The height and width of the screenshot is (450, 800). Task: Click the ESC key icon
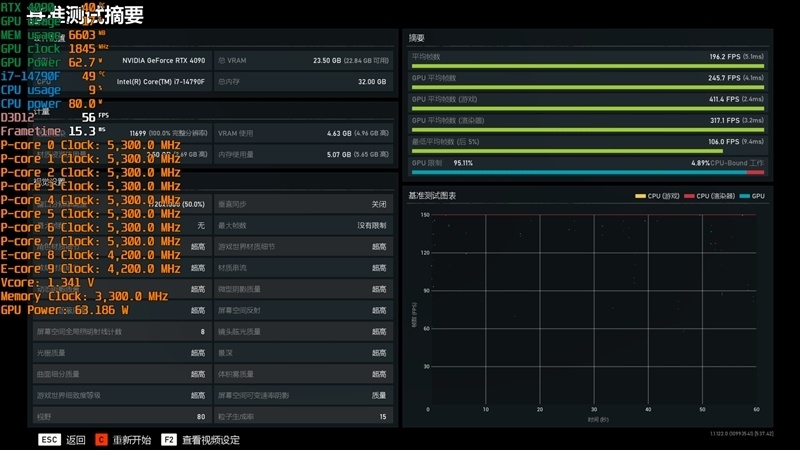click(x=49, y=439)
